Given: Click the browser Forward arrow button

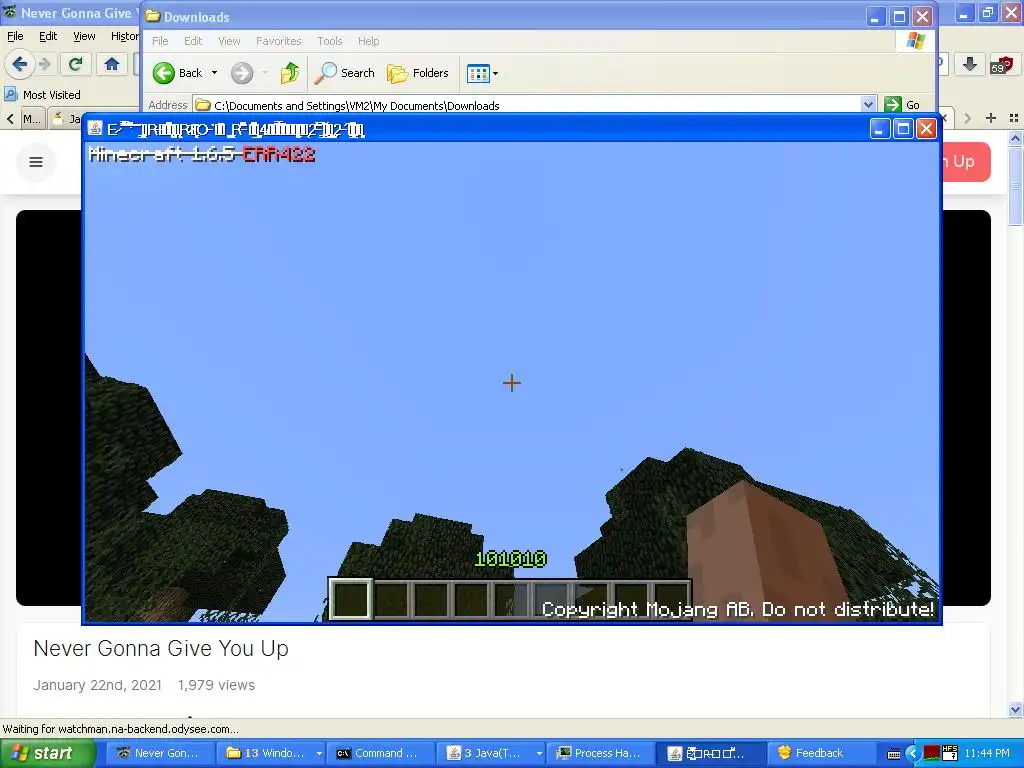Looking at the screenshot, I should pos(45,64).
